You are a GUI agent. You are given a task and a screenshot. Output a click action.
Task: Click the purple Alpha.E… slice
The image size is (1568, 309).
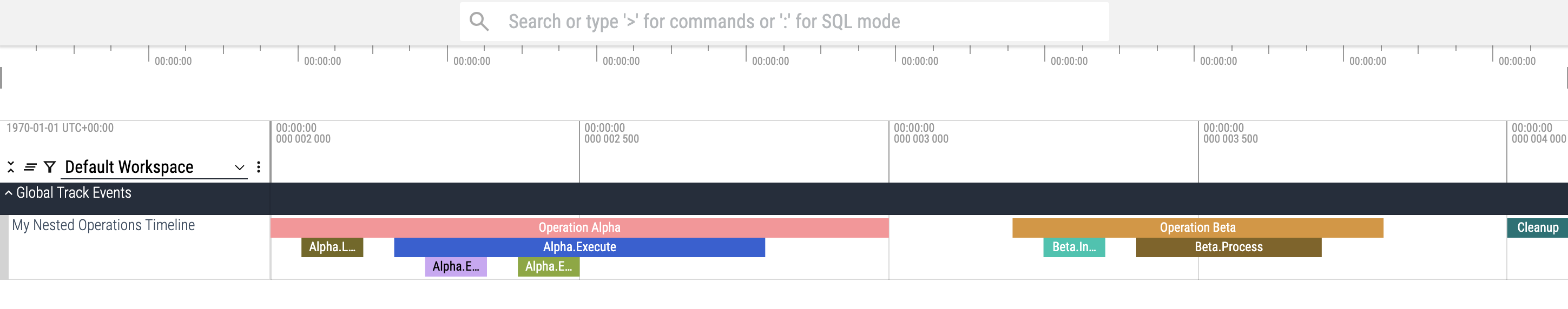[456, 267]
